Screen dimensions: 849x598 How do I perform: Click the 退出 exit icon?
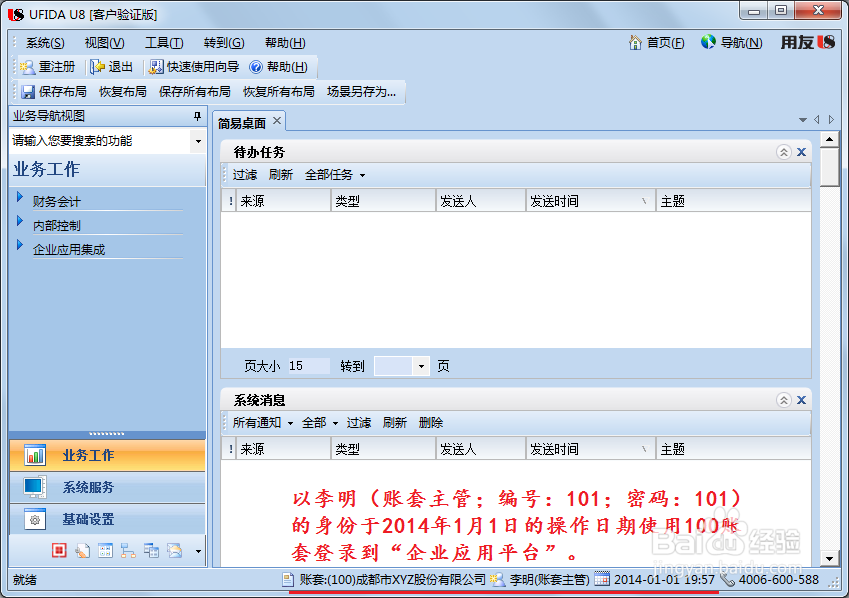(97, 67)
